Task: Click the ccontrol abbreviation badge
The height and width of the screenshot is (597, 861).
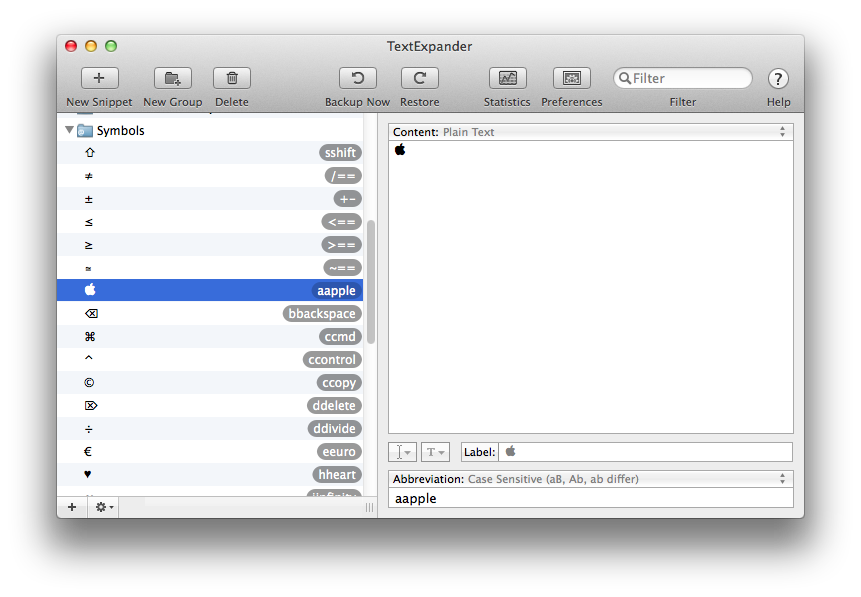Action: pos(332,360)
